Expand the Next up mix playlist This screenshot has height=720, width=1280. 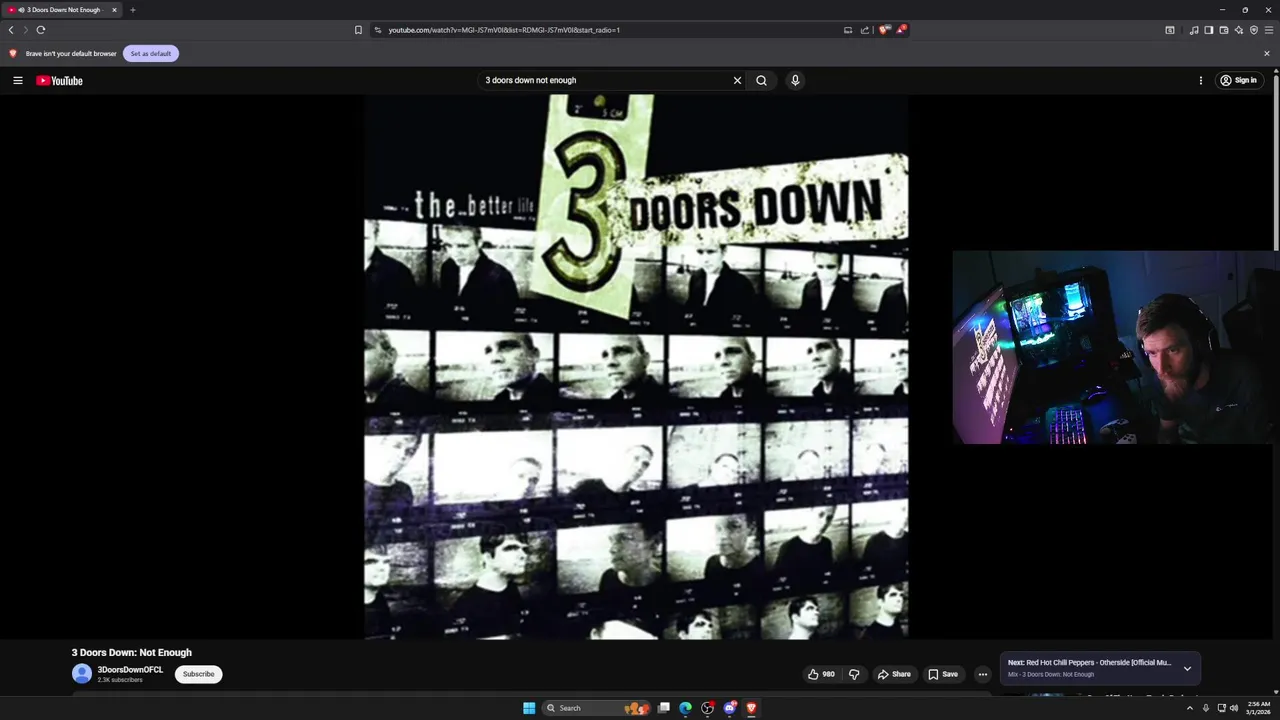coord(1187,668)
